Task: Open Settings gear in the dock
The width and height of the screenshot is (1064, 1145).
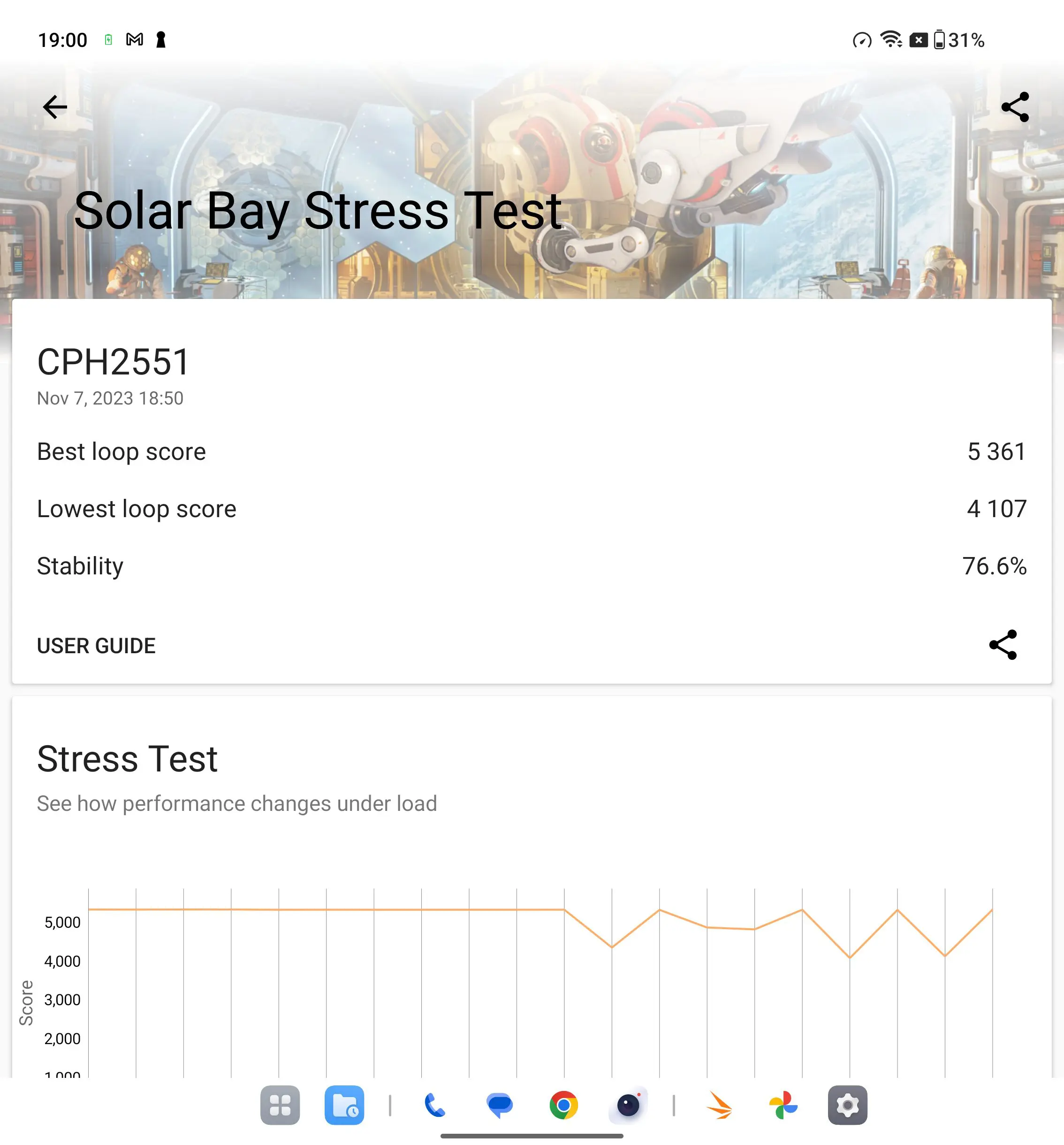Action: click(x=848, y=1105)
